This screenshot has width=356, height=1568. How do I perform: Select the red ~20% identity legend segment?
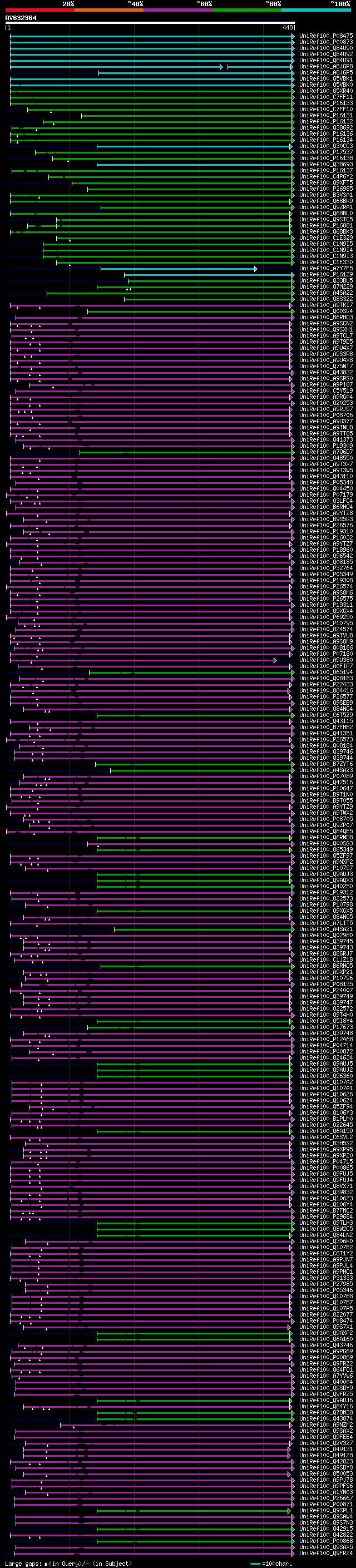click(x=39, y=10)
